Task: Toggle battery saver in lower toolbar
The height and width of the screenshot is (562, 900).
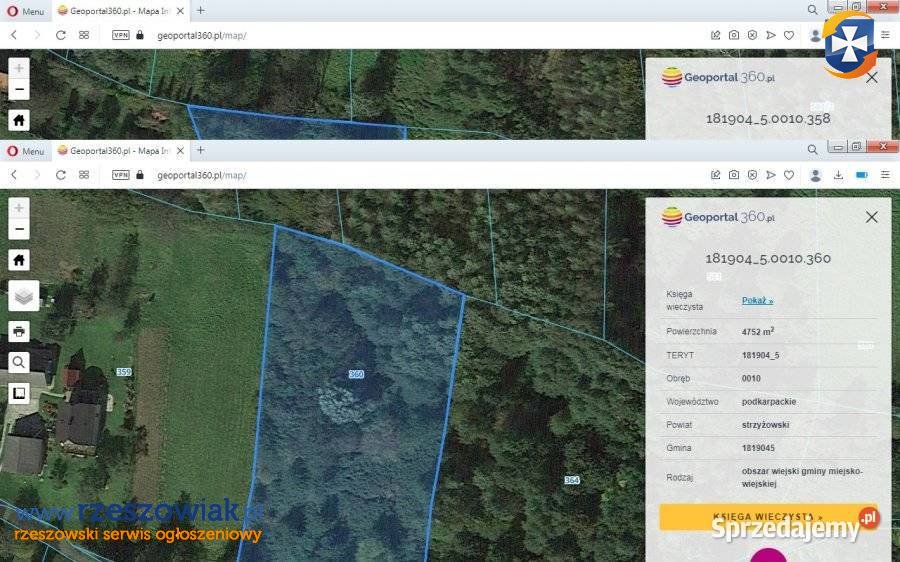Action: tap(861, 175)
